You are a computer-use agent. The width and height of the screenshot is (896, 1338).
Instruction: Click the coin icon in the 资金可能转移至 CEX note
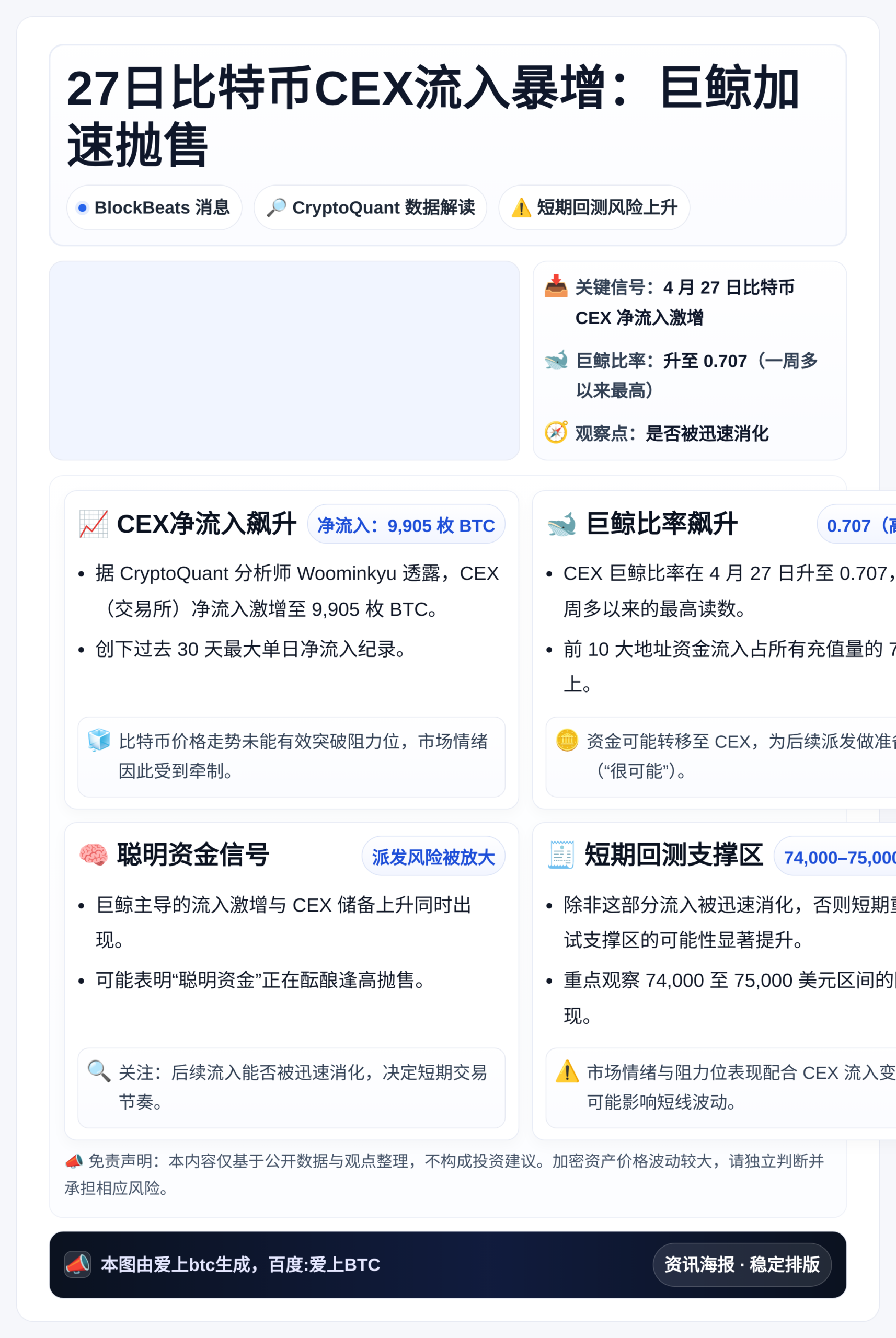pos(567,740)
